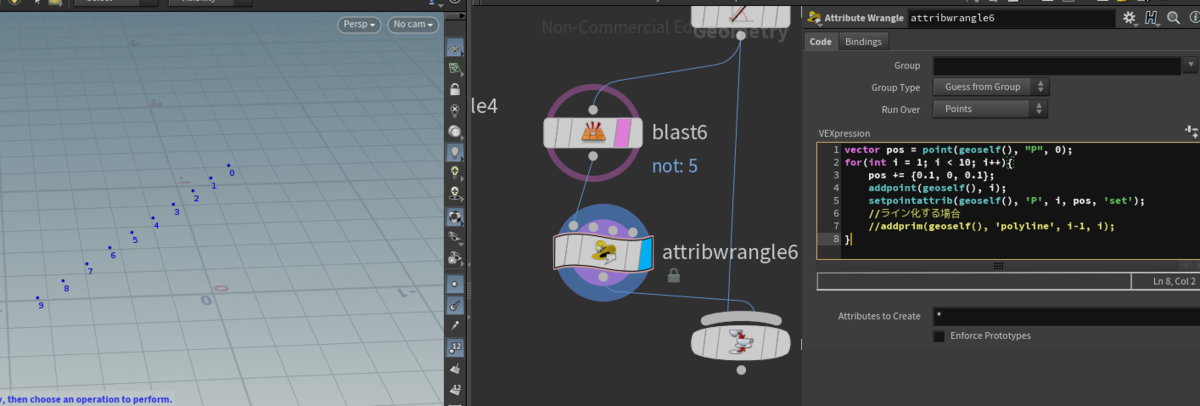Click the attribwrangle6 node name label
This screenshot has height=406, width=1200.
(x=730, y=252)
